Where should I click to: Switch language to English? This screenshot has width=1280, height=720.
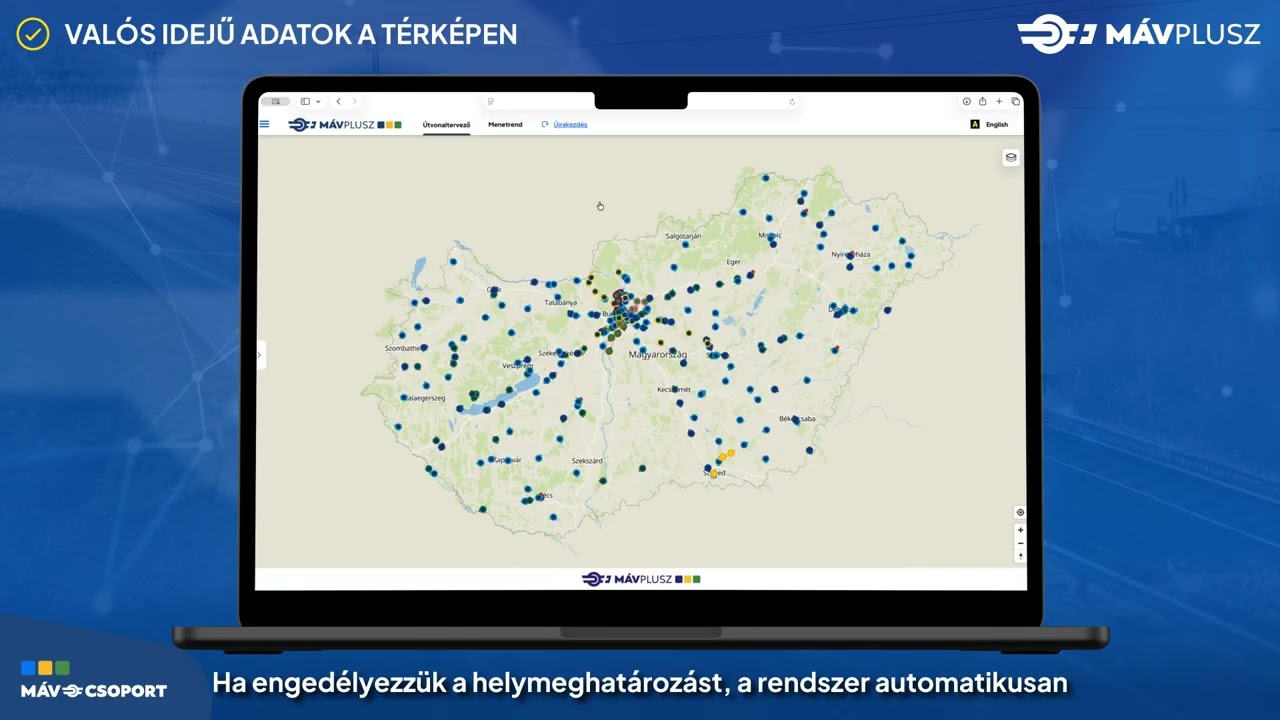[x=997, y=125]
